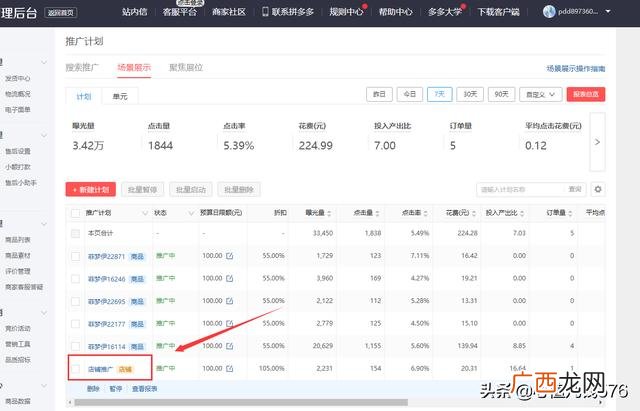Viewport: 640px width, 411px height.
Task: Click the account avatar in top bar
Action: (x=549, y=11)
